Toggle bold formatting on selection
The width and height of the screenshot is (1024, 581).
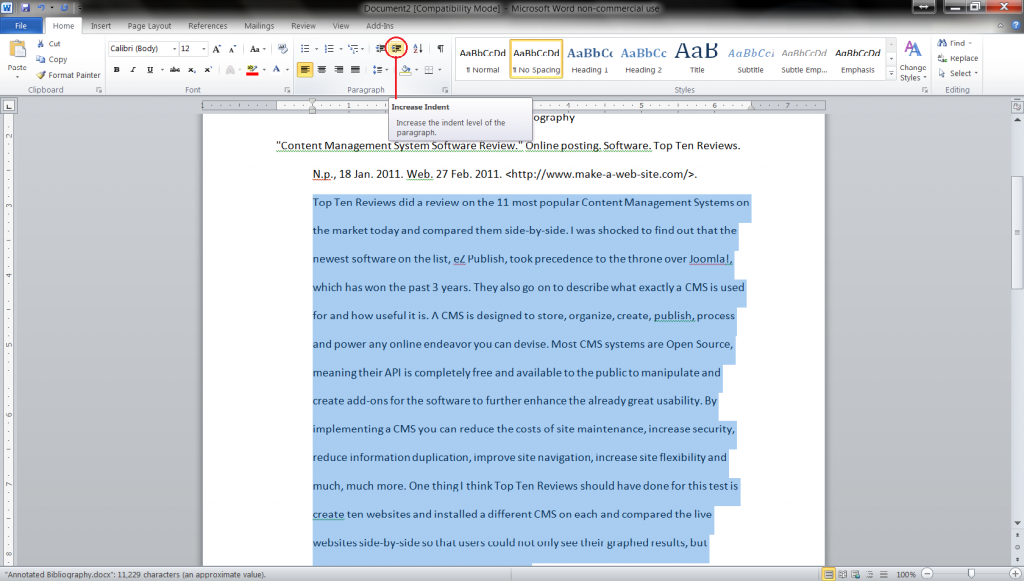tap(116, 70)
